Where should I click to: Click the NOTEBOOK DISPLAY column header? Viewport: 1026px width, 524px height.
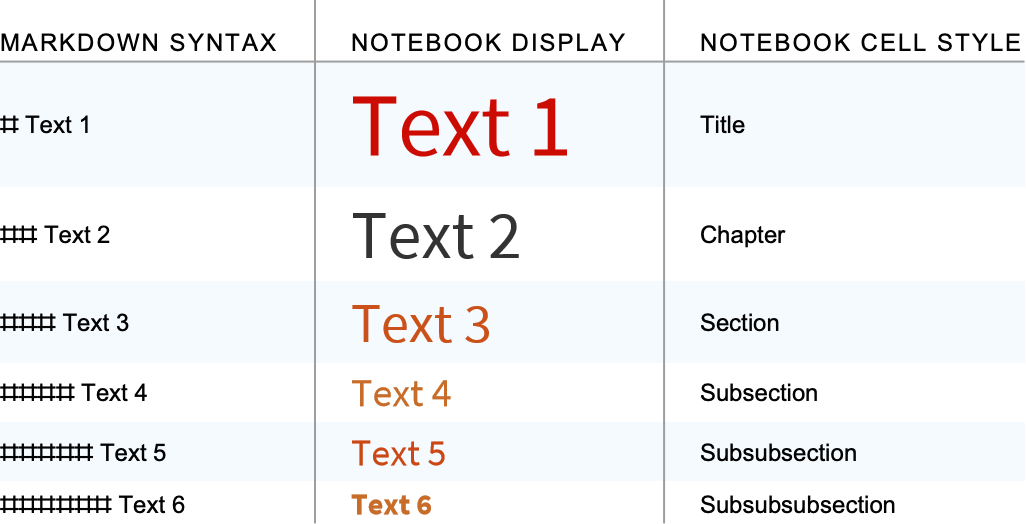point(489,43)
